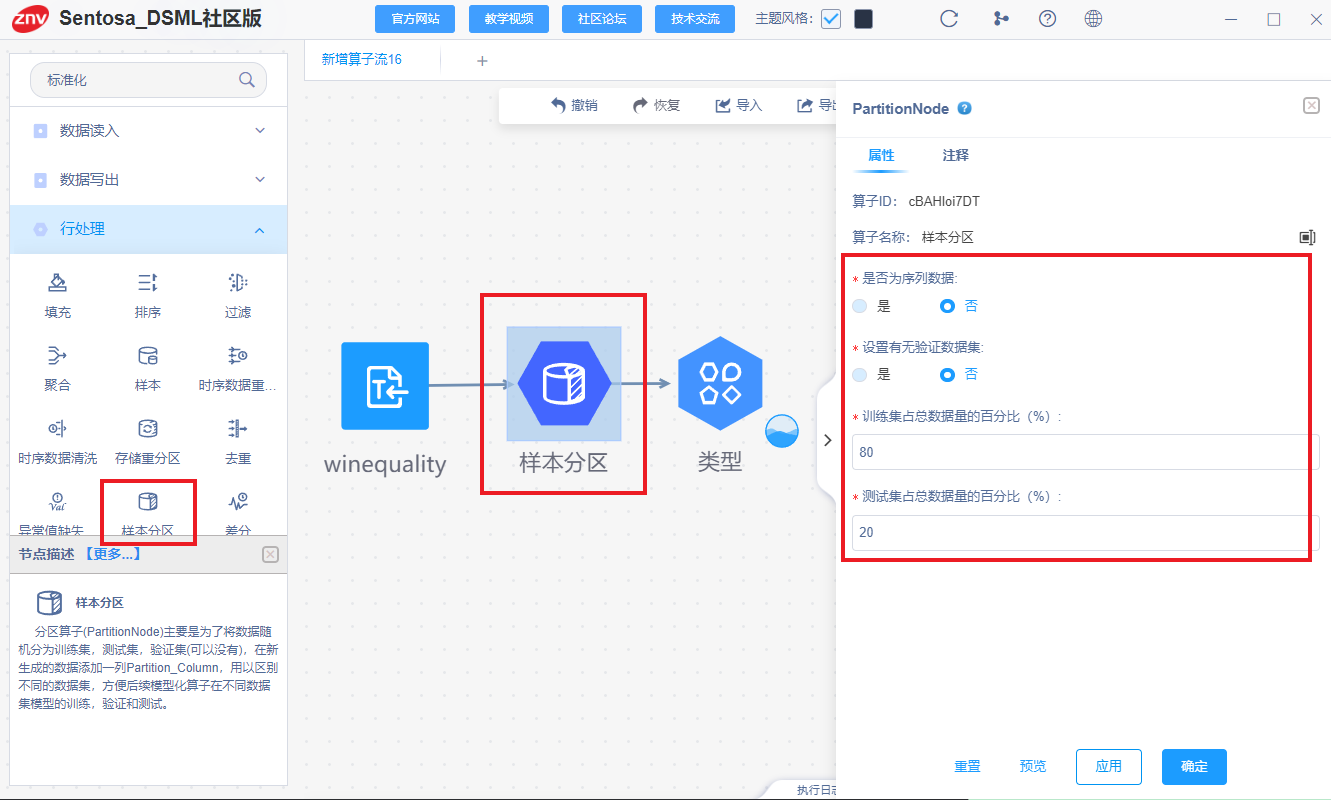Open the 新增算子流16 tab

click(361, 60)
